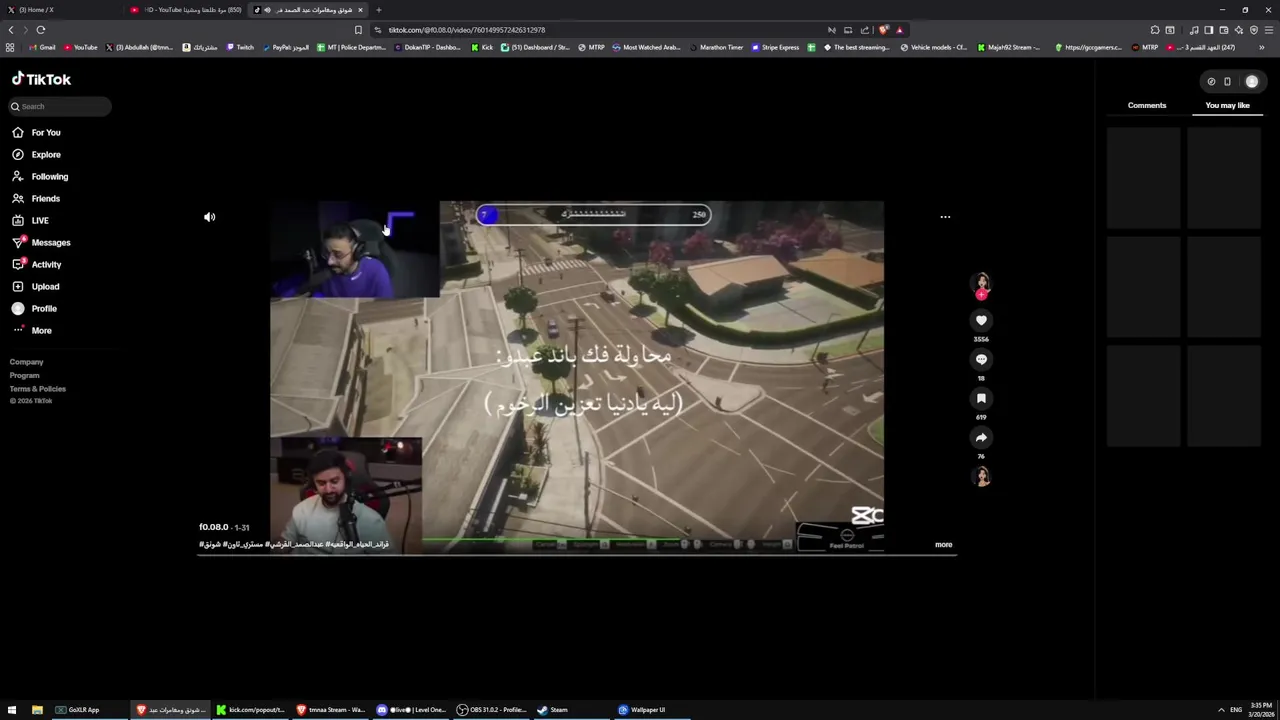Open Brave Shields lion icon
This screenshot has width=1280, height=720.
point(883,30)
